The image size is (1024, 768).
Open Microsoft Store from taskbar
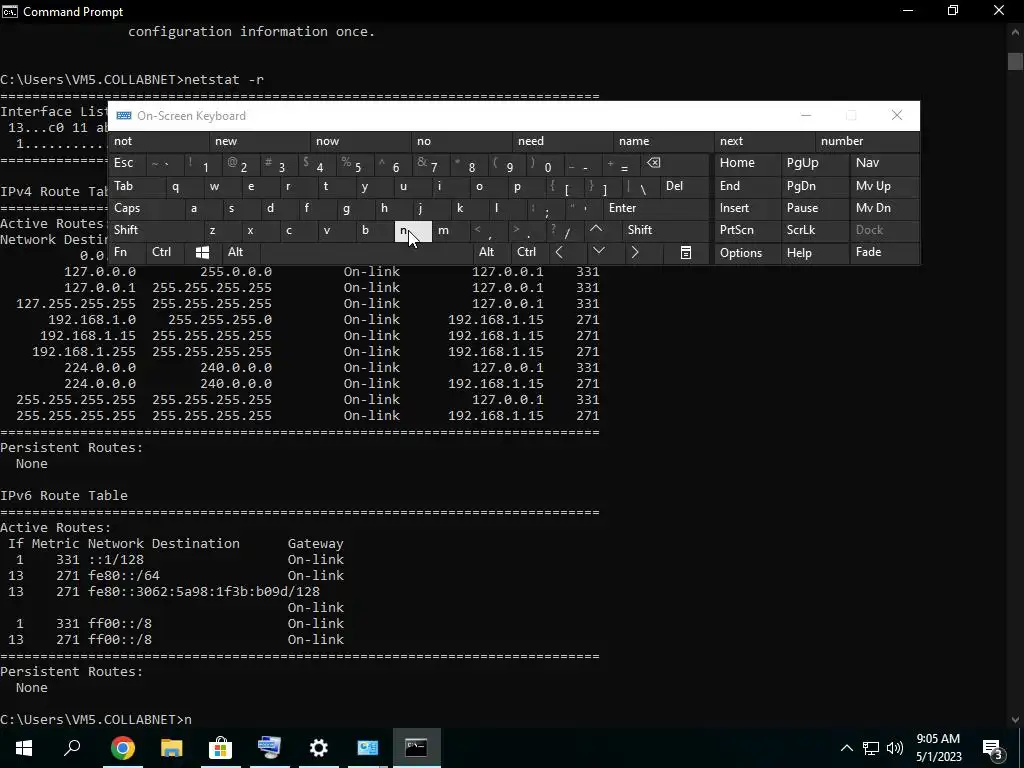point(221,747)
